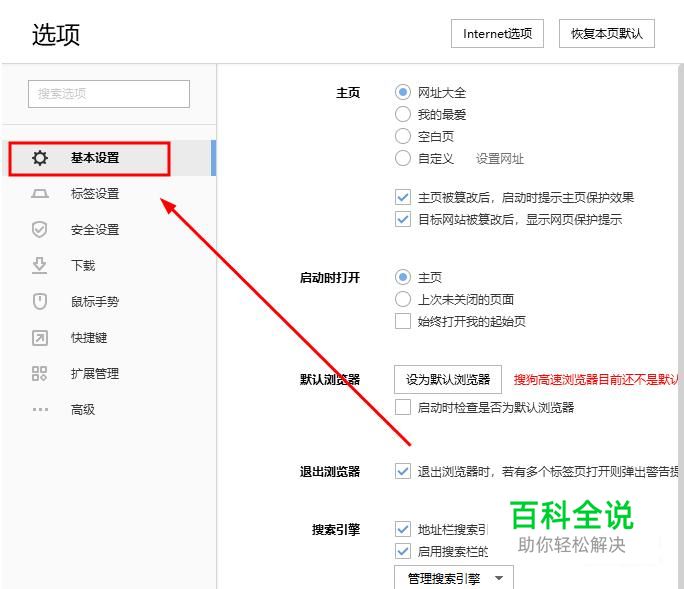Click 恢复本页默认 button
Viewport: 684px width, 589px height.
point(607,34)
